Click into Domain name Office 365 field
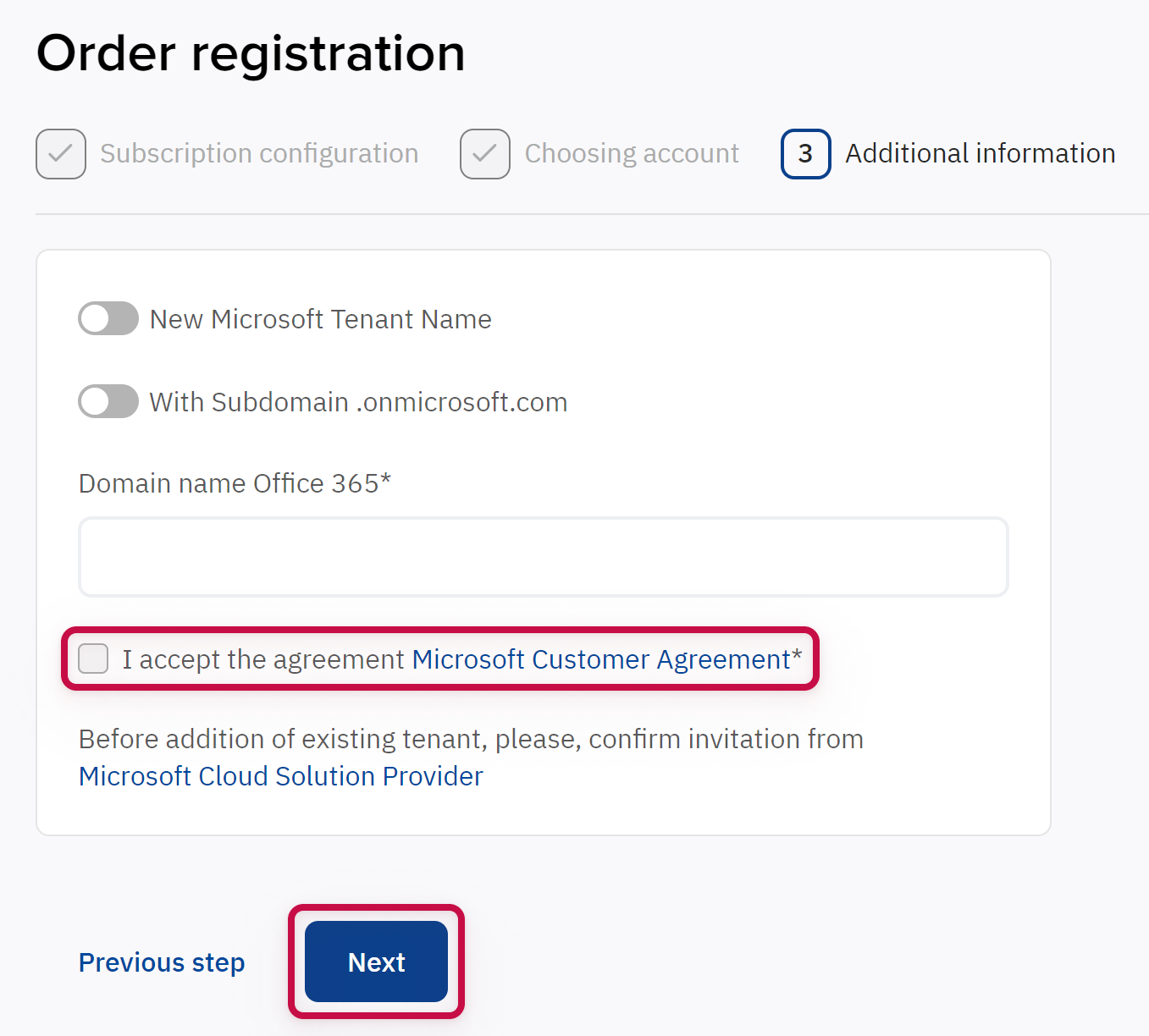The image size is (1149, 1036). coord(543,557)
